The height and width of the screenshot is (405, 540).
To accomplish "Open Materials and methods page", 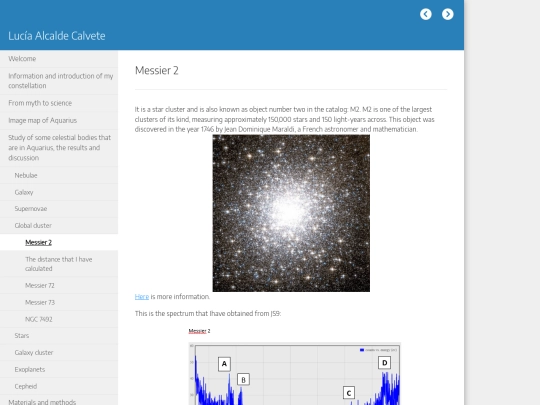I will 59,401.
